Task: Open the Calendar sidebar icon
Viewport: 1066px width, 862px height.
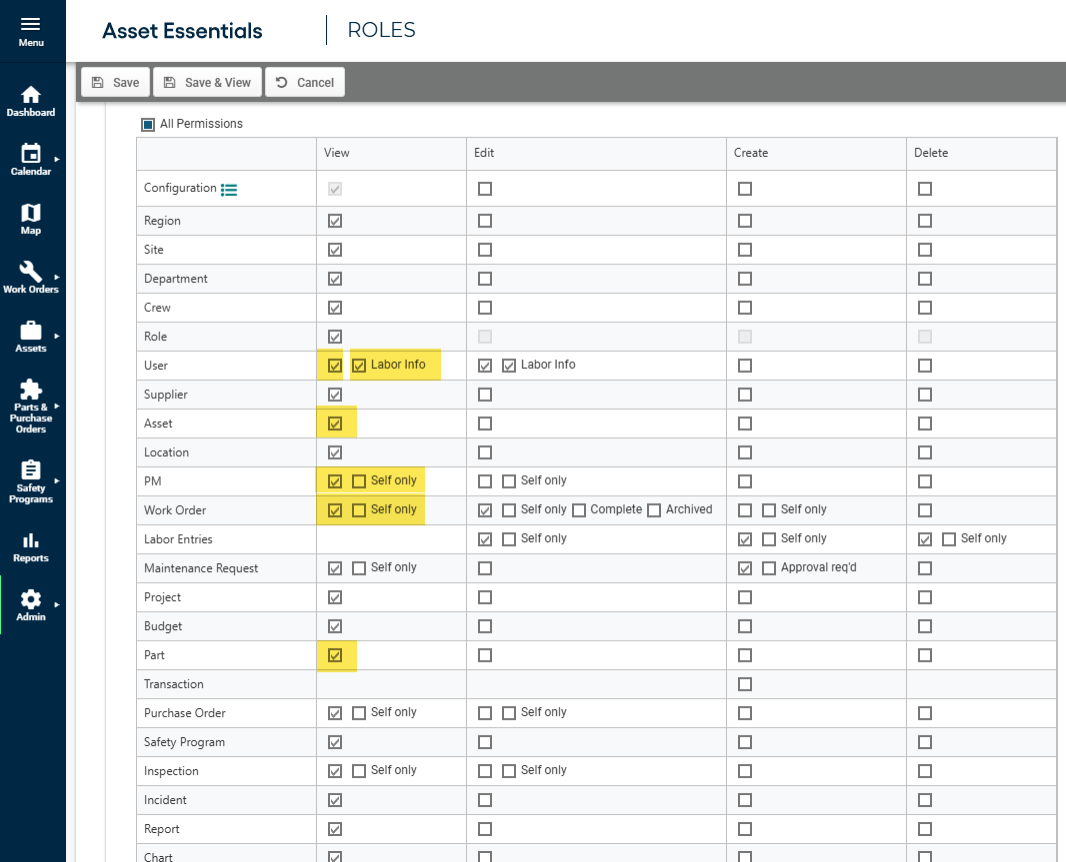Action: 31,153
